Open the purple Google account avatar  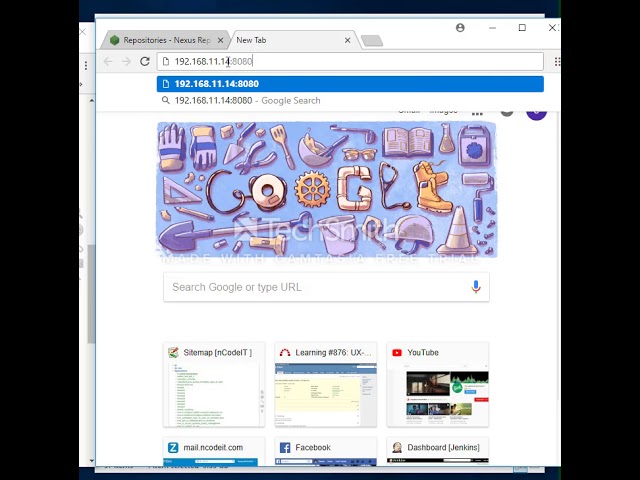point(536,115)
